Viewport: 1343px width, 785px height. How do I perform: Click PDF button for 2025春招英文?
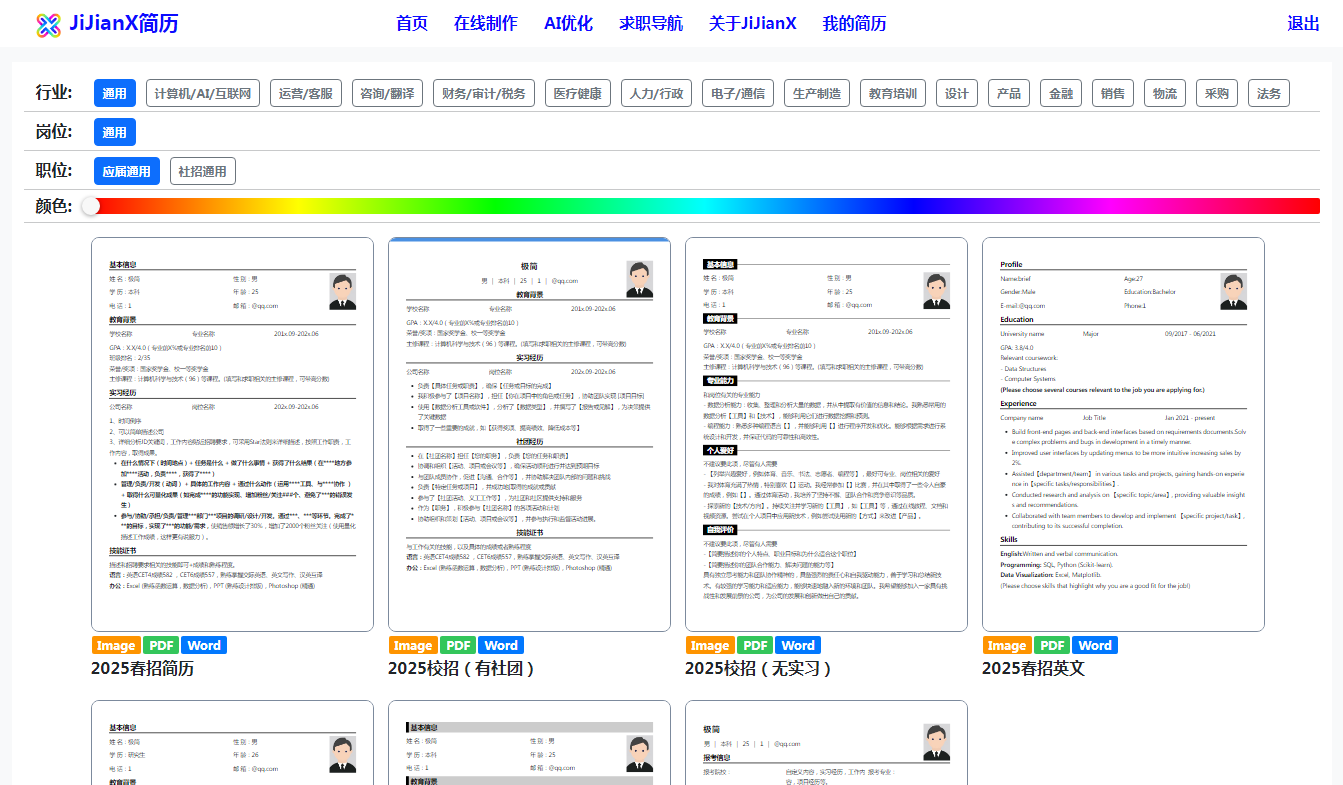pyautogui.click(x=1052, y=645)
